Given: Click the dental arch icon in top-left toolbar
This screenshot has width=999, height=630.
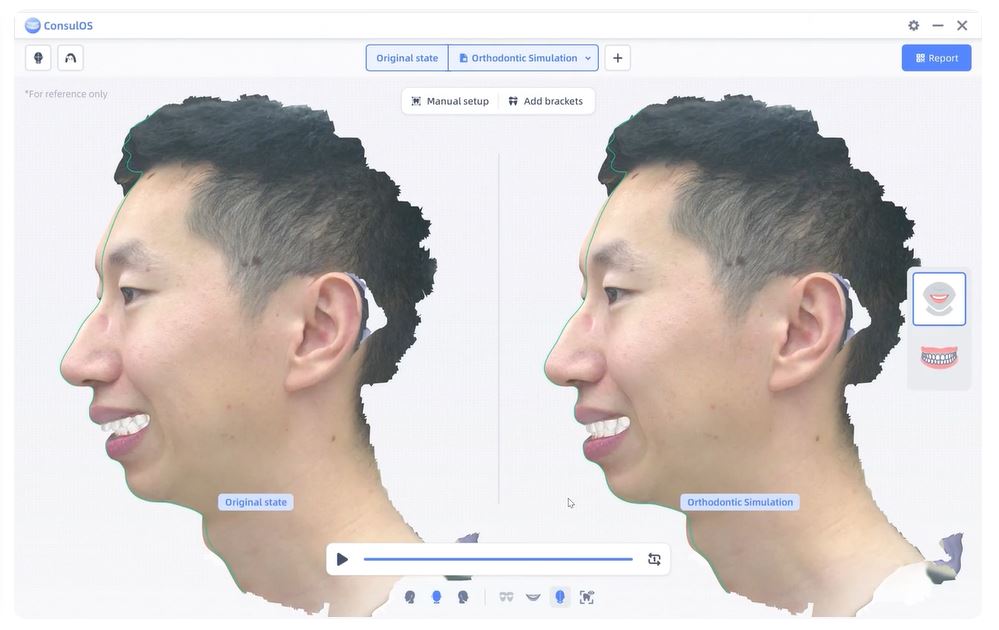Looking at the screenshot, I should 70,58.
